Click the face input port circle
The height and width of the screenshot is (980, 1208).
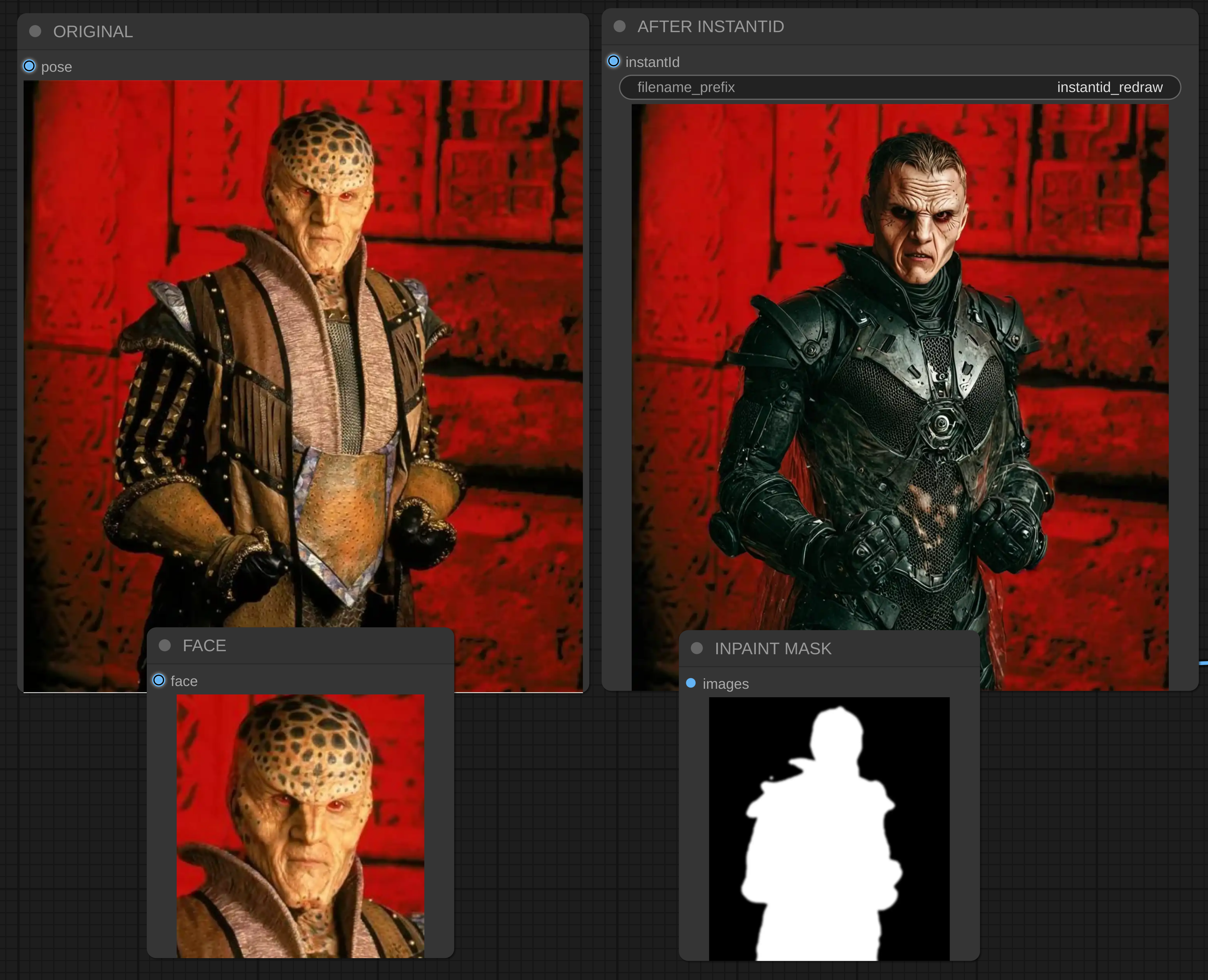coord(159,680)
